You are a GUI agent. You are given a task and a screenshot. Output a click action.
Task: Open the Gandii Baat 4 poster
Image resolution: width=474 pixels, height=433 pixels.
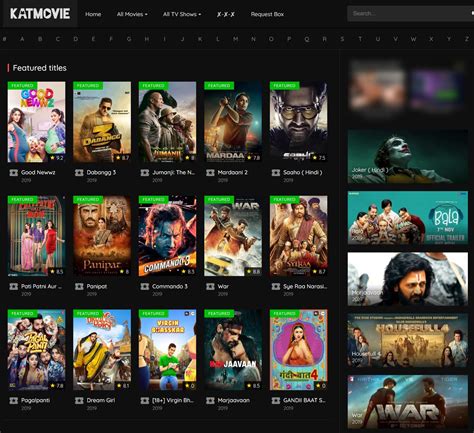click(x=298, y=350)
